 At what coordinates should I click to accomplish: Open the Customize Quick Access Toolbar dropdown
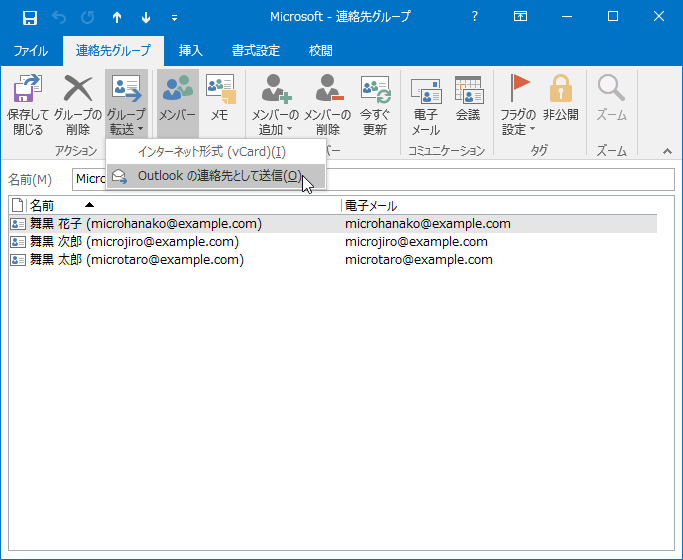click(174, 18)
